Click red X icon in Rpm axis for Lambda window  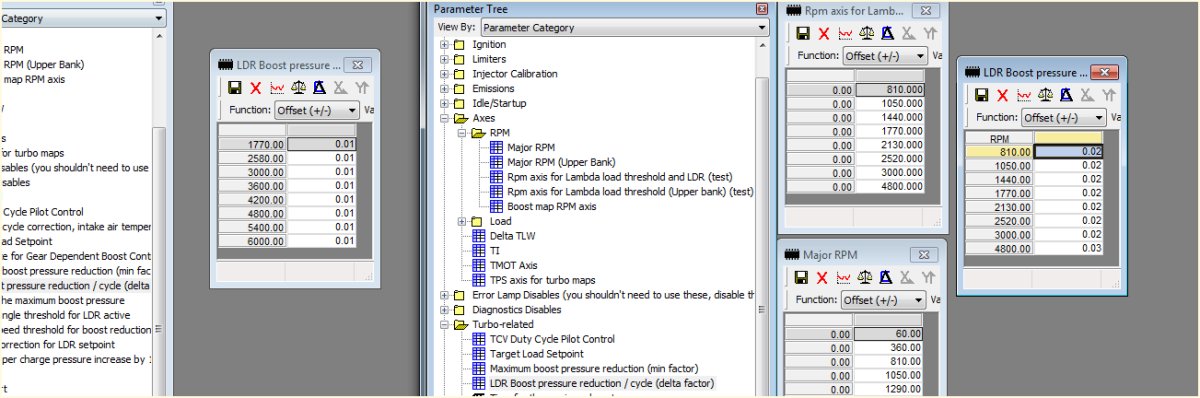(x=823, y=34)
